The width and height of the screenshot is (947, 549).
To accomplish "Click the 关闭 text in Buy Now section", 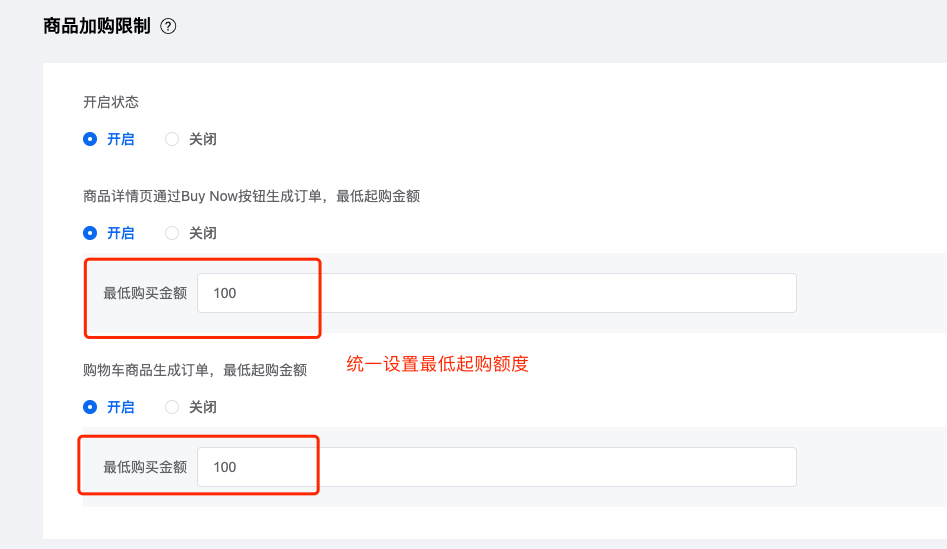I will pos(203,233).
